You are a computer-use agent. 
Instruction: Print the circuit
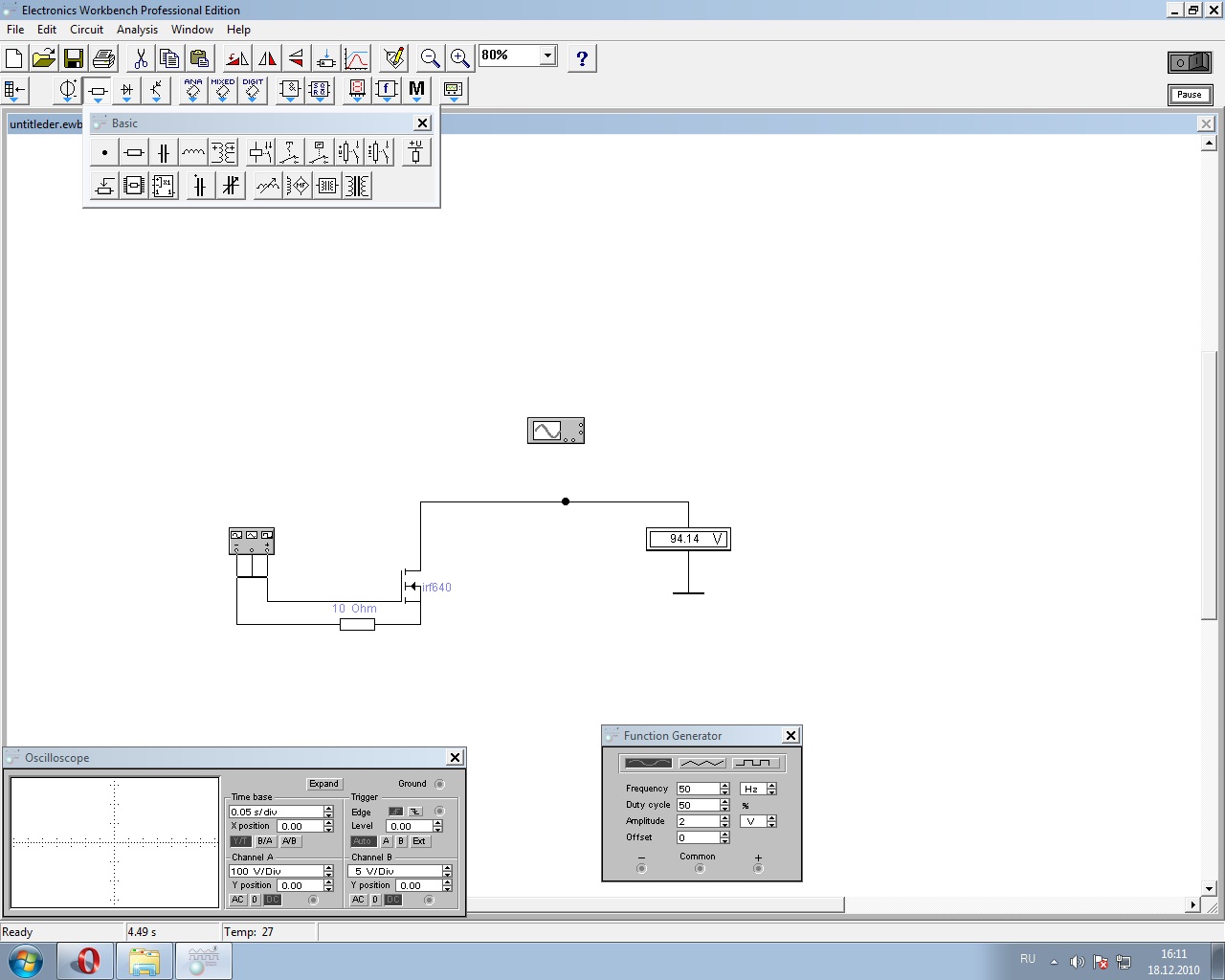point(103,58)
